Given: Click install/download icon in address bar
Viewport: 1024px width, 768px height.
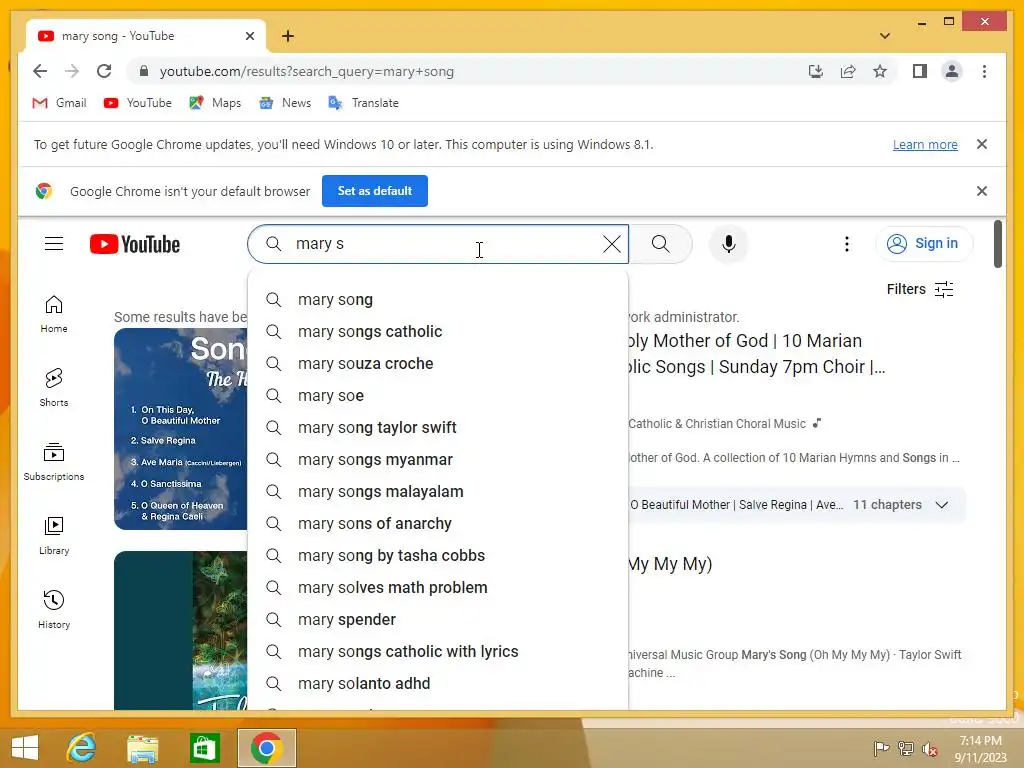Looking at the screenshot, I should tap(816, 71).
